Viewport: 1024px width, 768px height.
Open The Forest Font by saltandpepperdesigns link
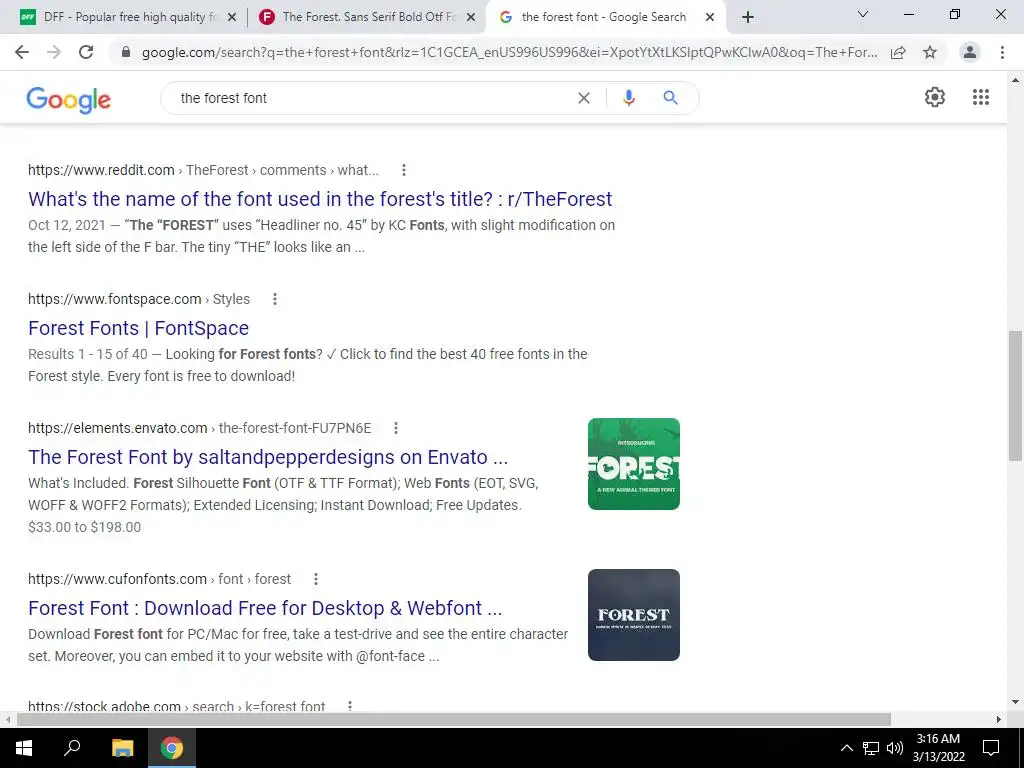point(268,457)
